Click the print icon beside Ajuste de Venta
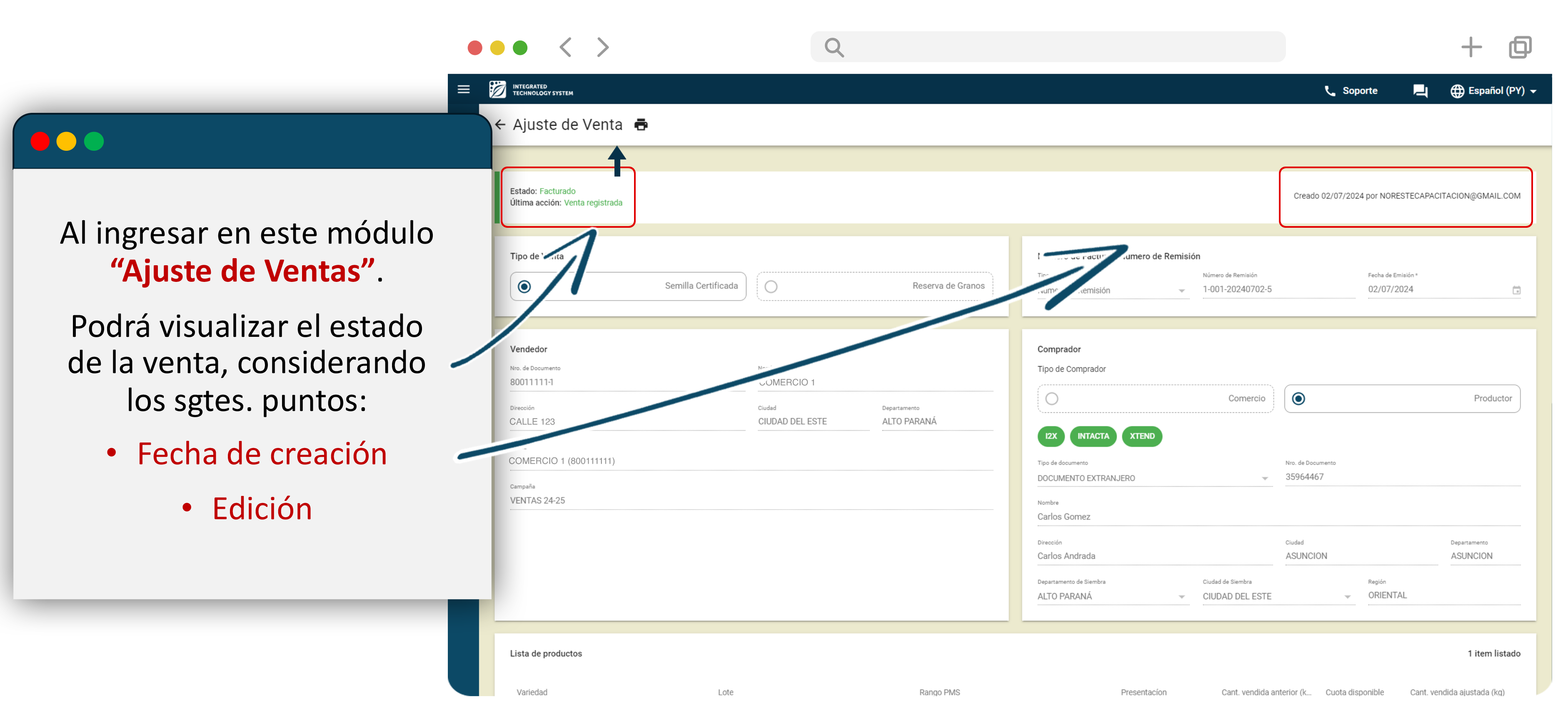The height and width of the screenshot is (712, 1568). point(641,125)
